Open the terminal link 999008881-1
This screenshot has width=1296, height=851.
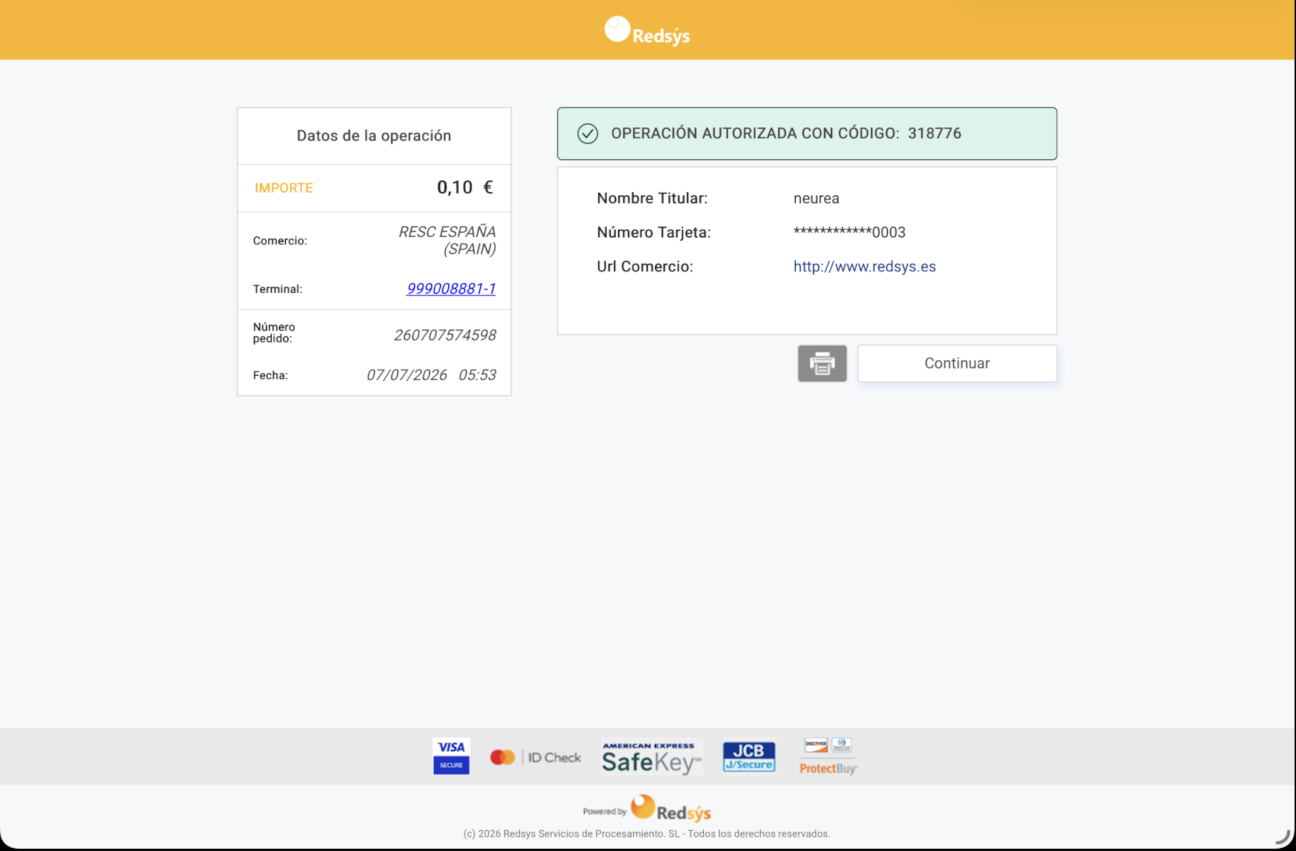click(451, 288)
